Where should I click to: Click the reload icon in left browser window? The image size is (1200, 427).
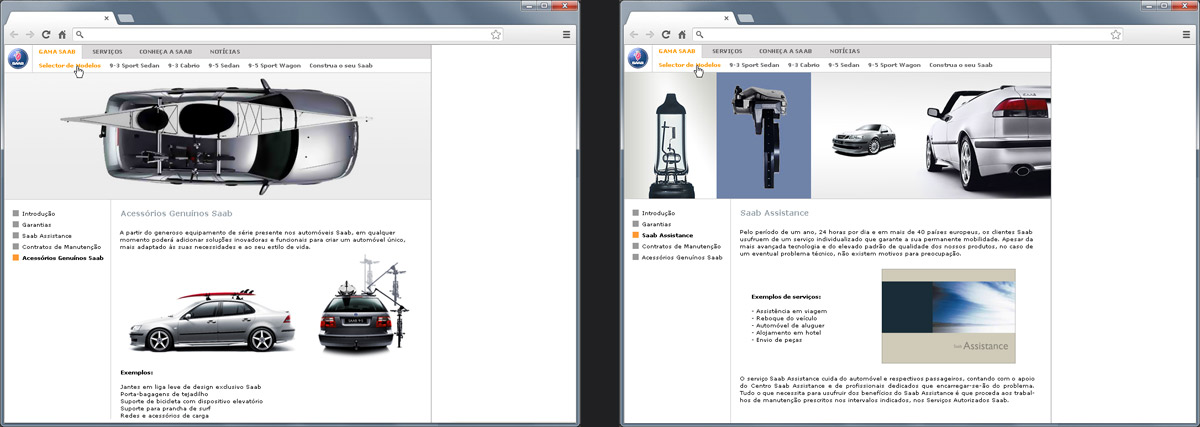46,34
